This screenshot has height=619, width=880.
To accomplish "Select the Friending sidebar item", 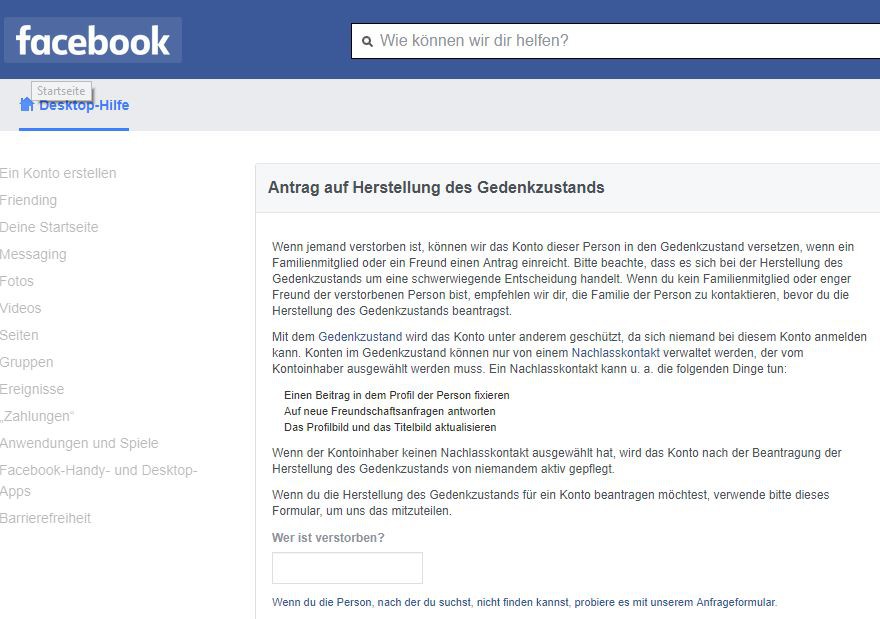I will (29, 200).
